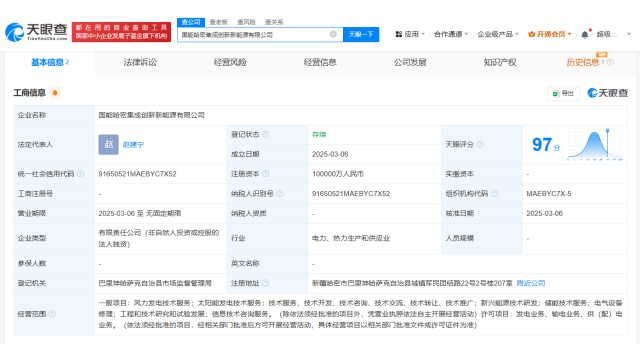This screenshot has height=360, width=640.
Task: Click the 电力、热力生产和供应业 industry value
Action: (x=351, y=238)
